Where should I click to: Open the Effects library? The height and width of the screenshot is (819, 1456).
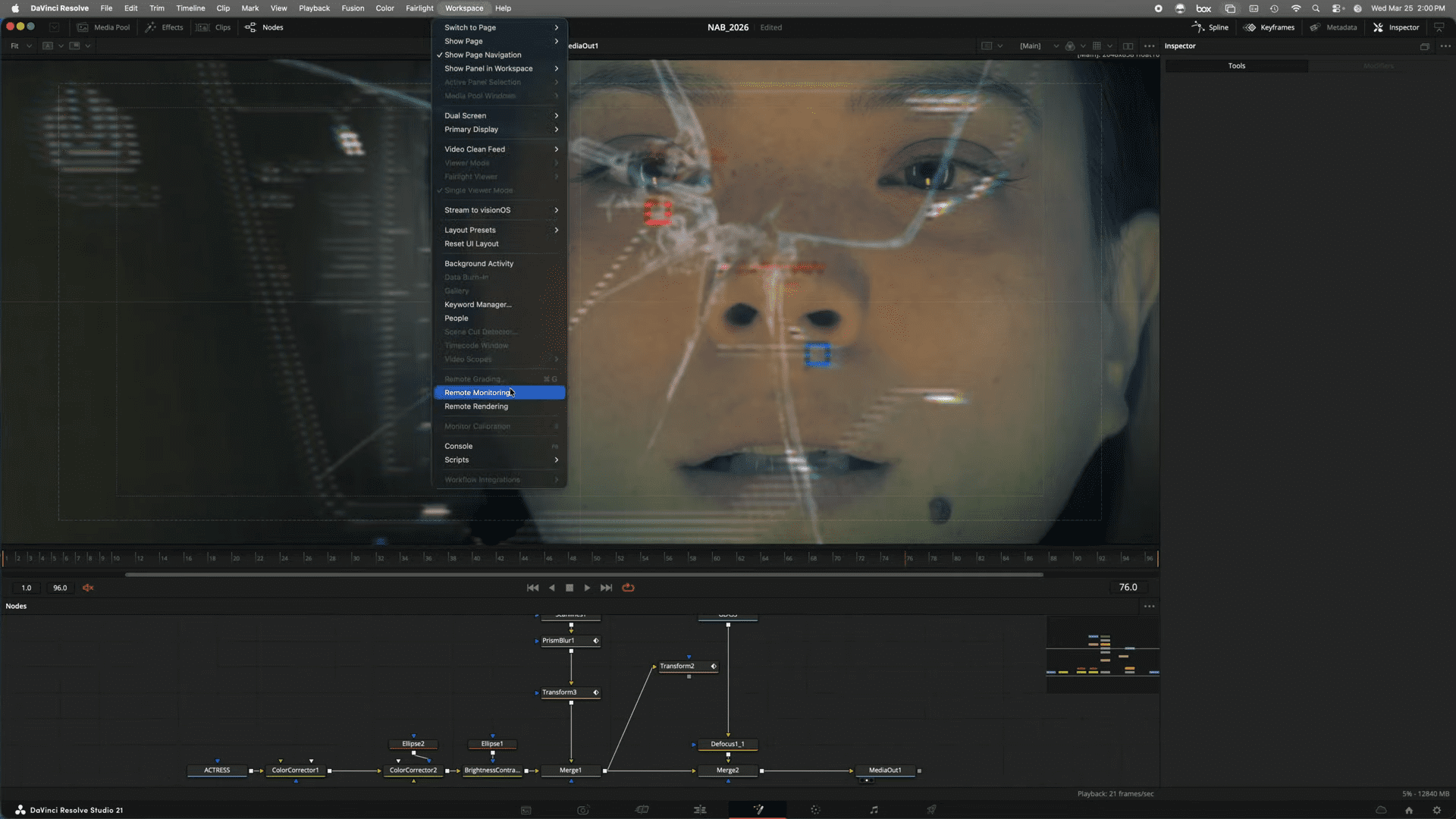[164, 27]
